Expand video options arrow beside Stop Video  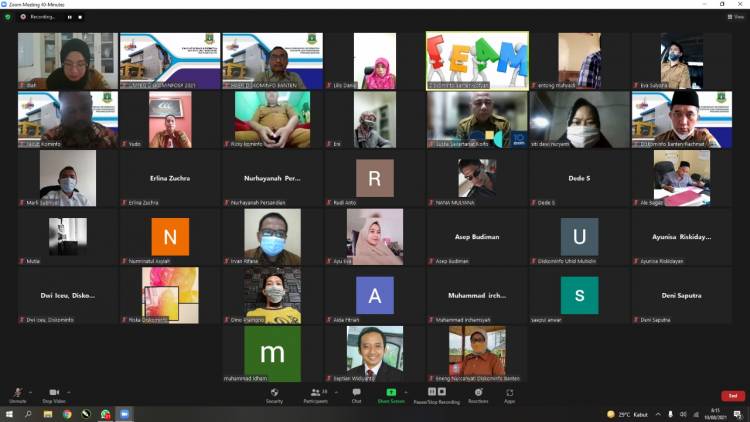pos(69,392)
